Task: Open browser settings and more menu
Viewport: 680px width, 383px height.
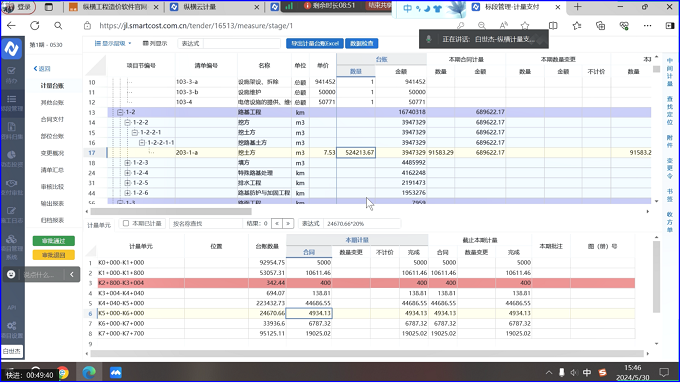Action: tap(647, 26)
